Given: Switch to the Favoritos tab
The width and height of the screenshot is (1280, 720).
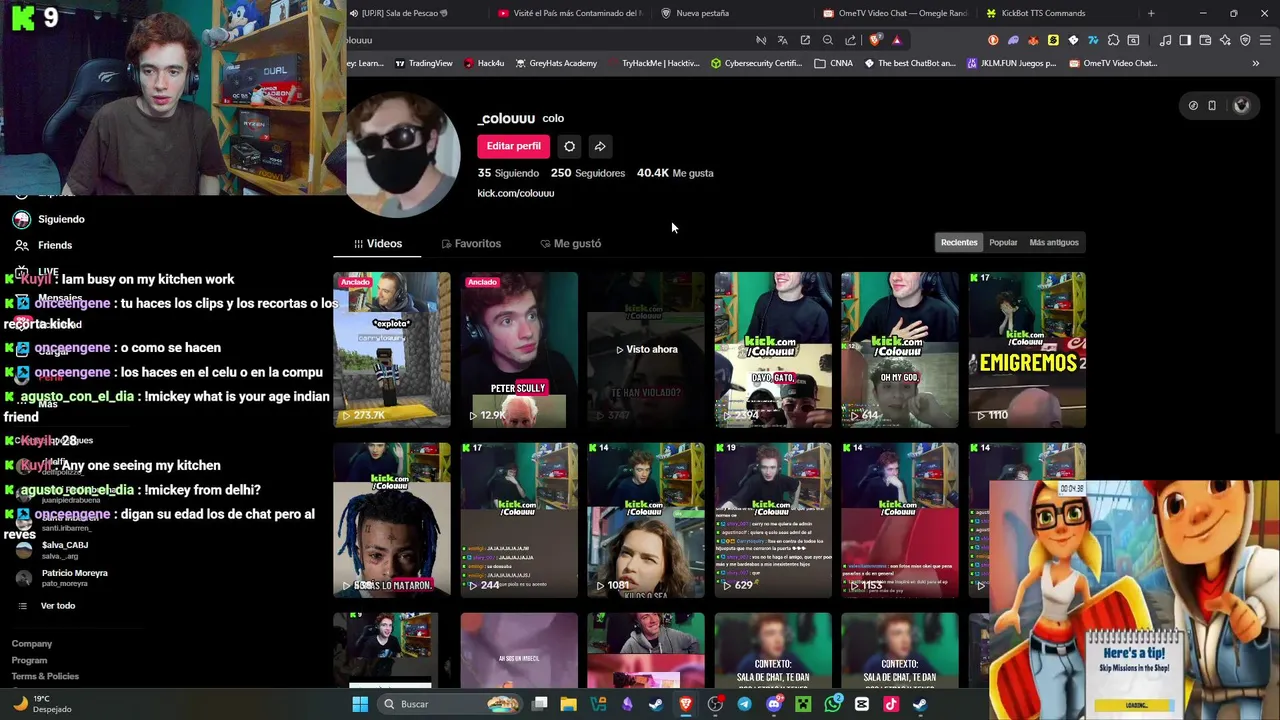Looking at the screenshot, I should click(471, 243).
